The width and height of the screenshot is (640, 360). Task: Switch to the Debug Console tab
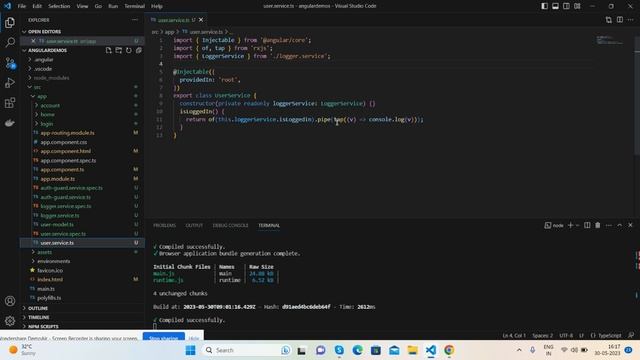tap(230, 225)
